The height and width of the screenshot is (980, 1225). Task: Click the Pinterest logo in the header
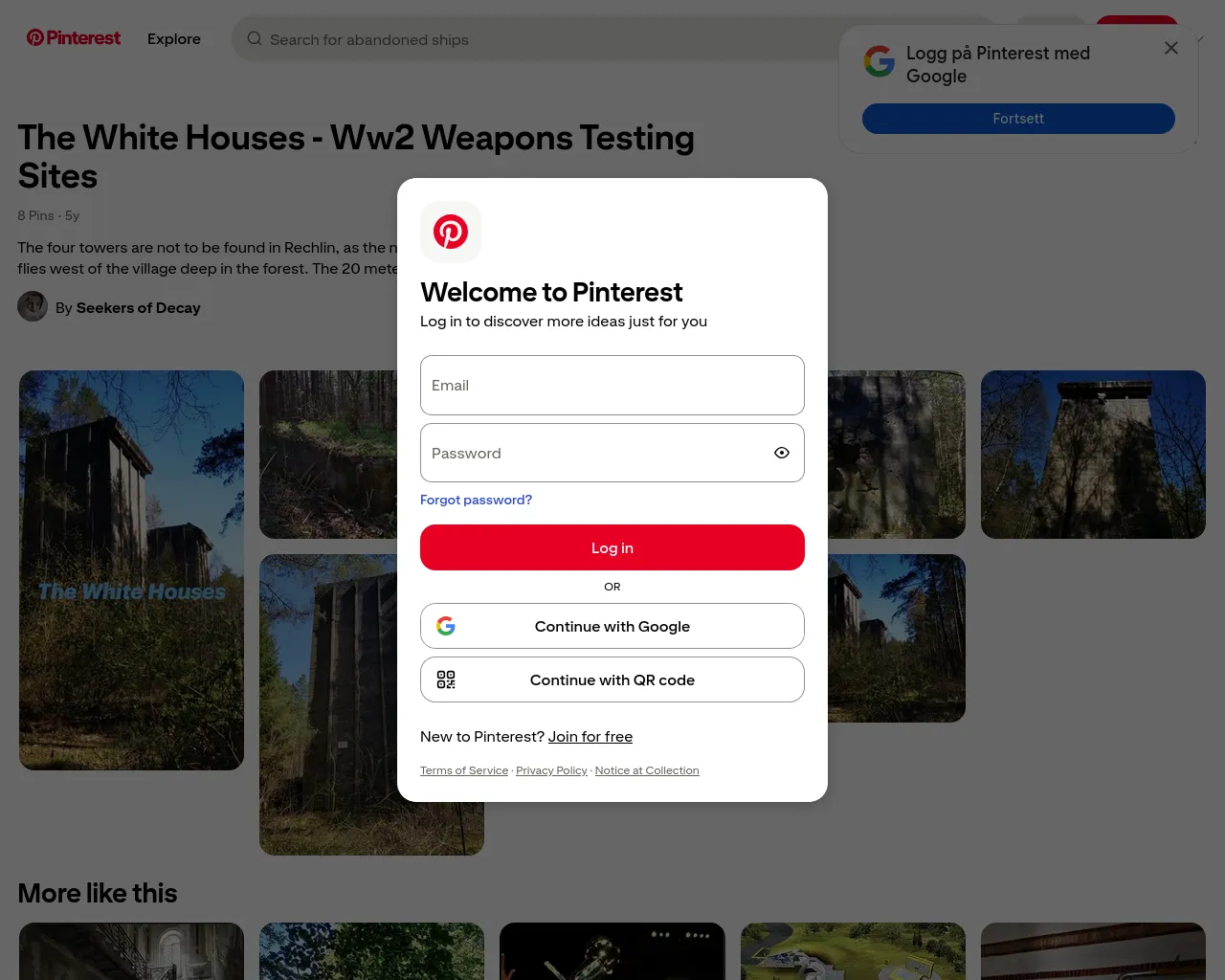74,38
